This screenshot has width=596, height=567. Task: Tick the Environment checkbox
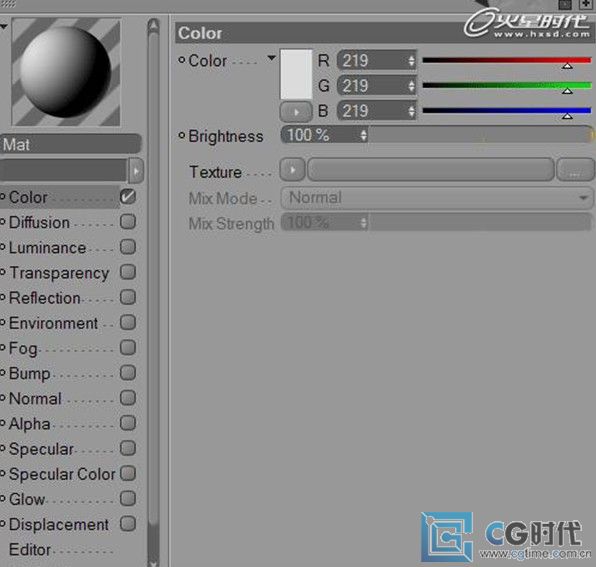point(128,322)
